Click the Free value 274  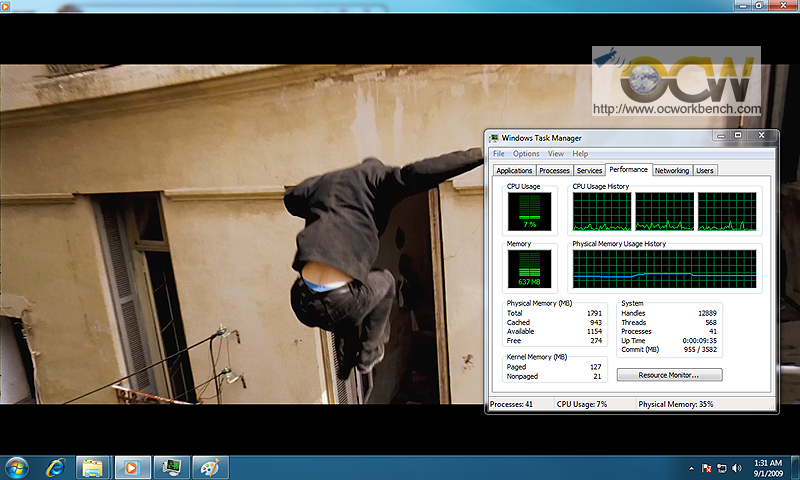pyautogui.click(x=596, y=340)
